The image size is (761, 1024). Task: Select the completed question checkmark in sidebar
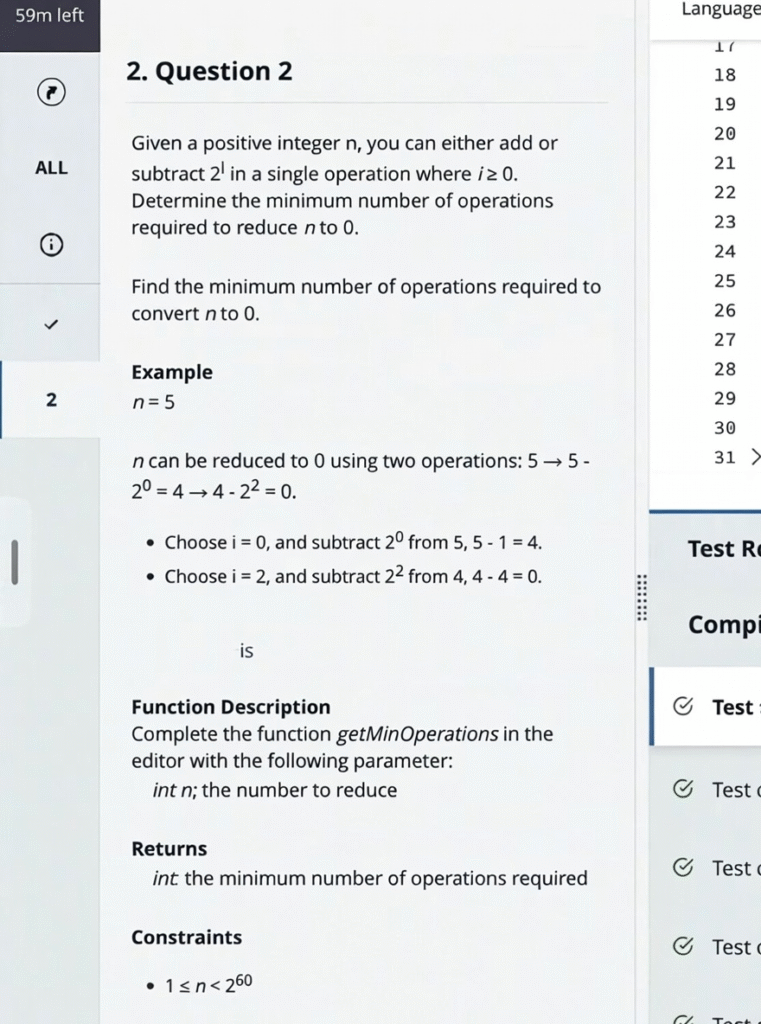[50, 324]
